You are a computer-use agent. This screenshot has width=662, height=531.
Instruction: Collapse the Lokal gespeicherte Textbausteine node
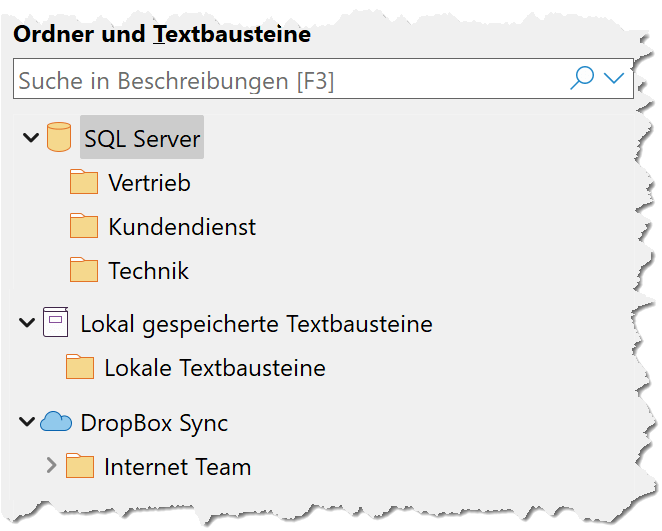coord(27,323)
